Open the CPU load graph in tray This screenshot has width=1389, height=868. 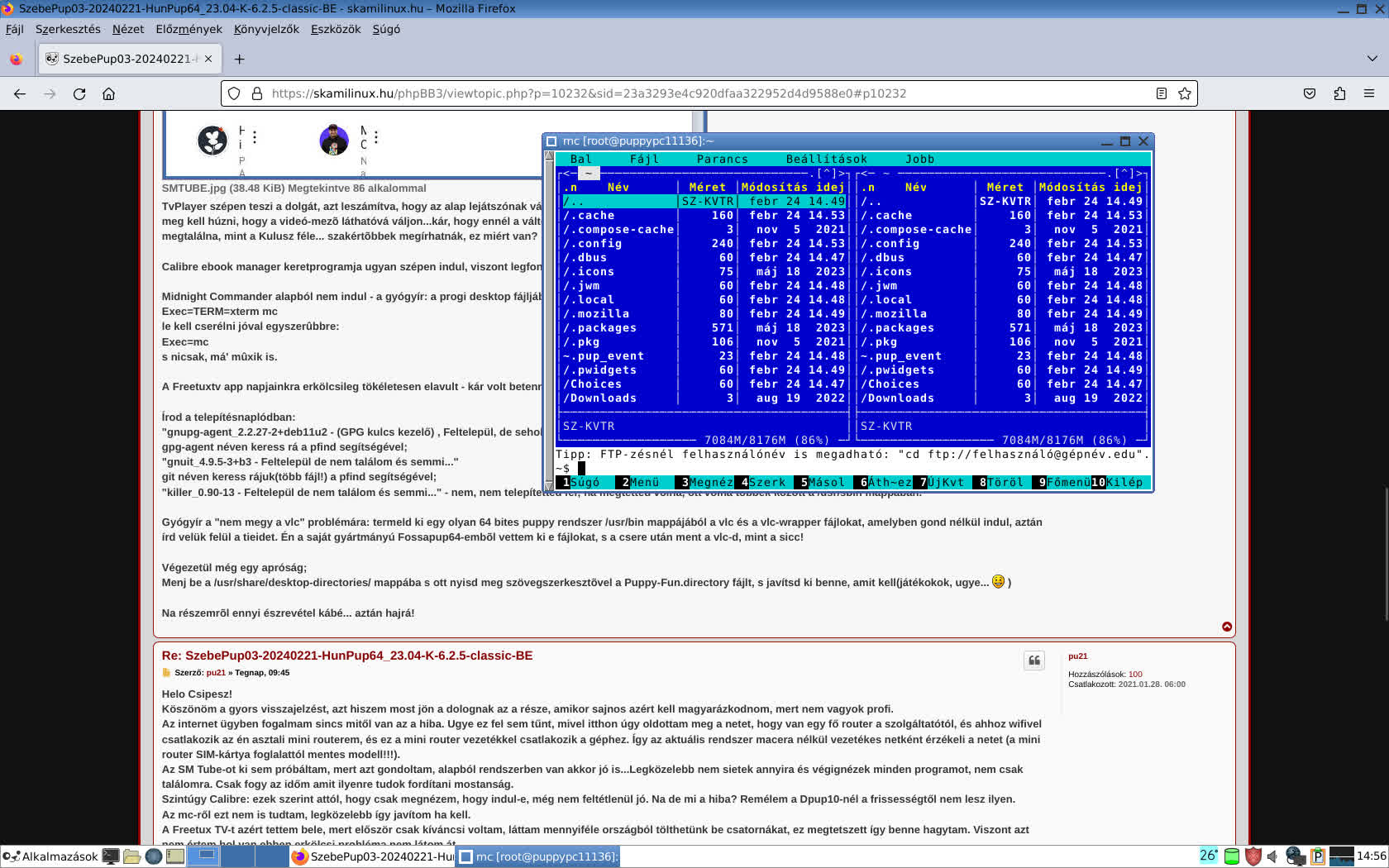[1341, 856]
